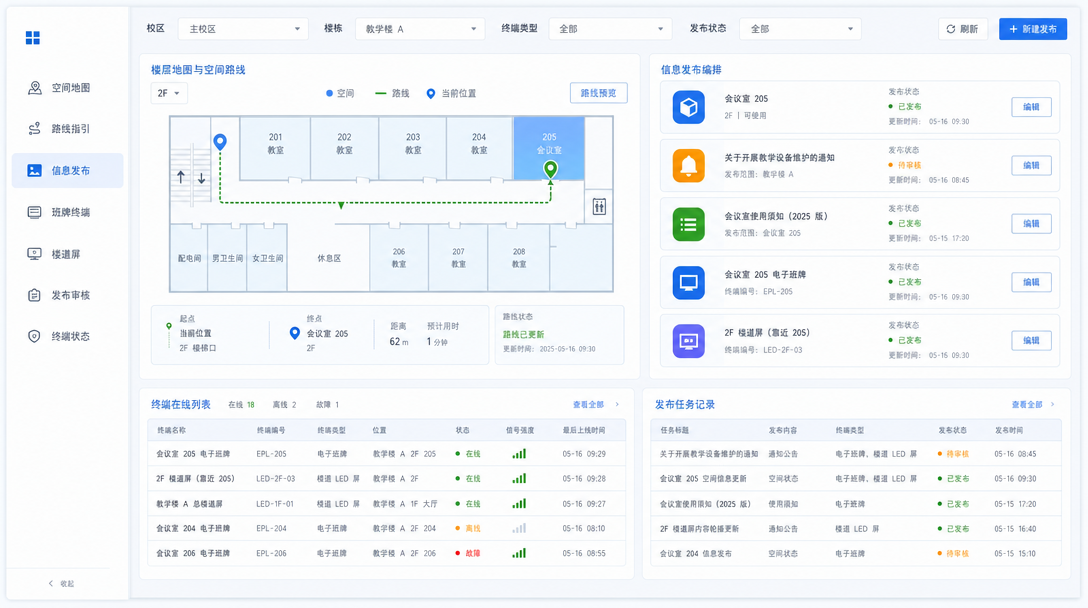This screenshot has height=608, width=1088.
Task: Open 路线指引 in the sidebar
Action: 67,129
